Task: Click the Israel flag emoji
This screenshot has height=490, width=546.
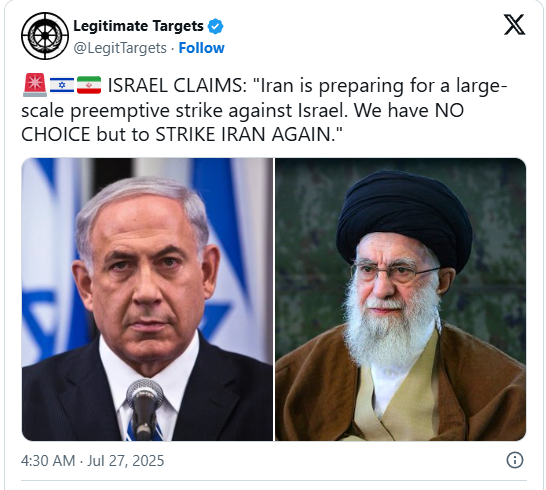Action: pyautogui.click(x=62, y=85)
